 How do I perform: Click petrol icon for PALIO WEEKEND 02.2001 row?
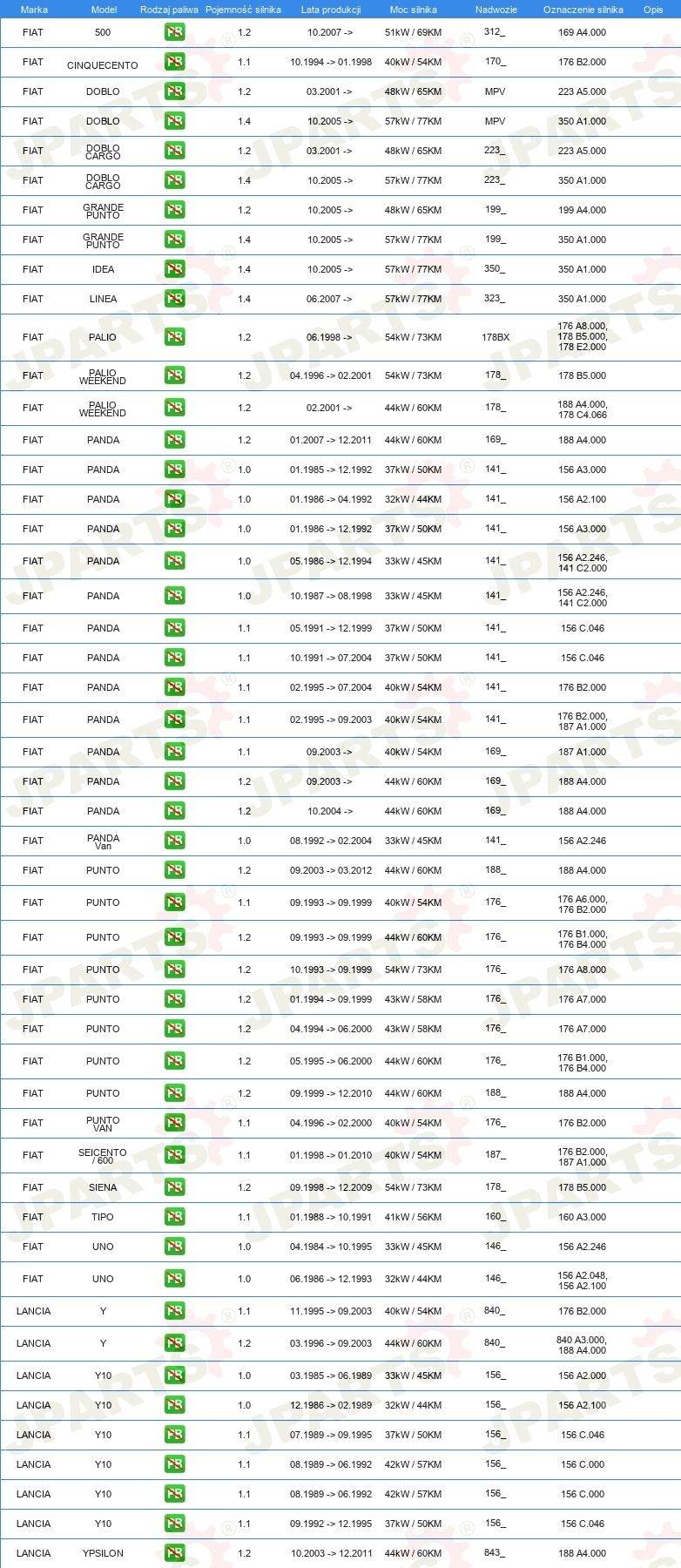[175, 408]
